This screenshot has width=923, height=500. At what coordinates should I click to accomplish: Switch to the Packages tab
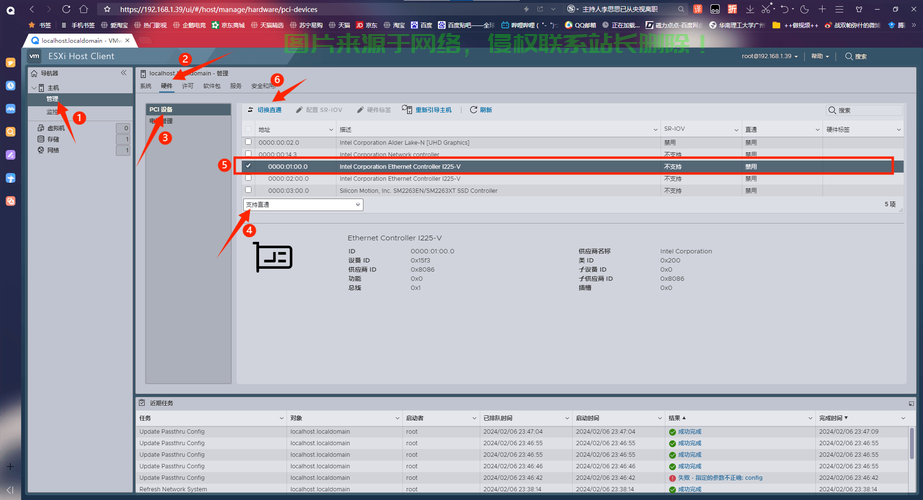pyautogui.click(x=211, y=86)
